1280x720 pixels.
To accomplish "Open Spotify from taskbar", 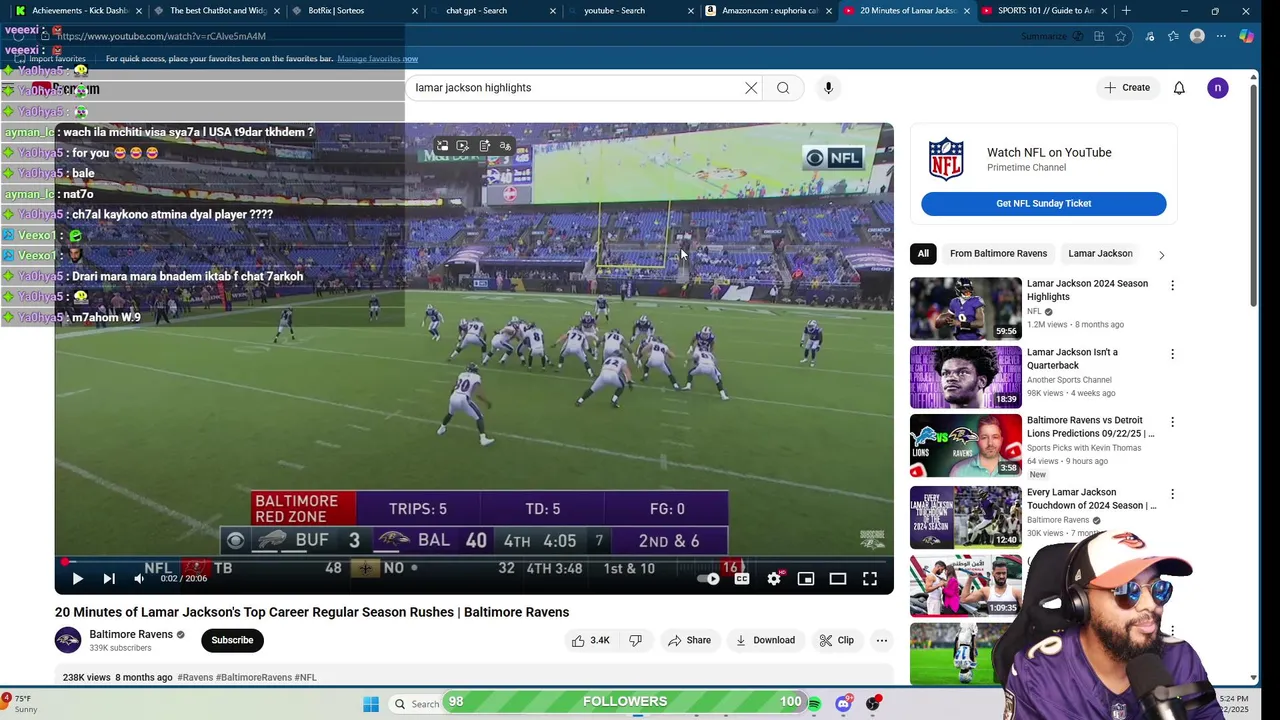I will [814, 704].
